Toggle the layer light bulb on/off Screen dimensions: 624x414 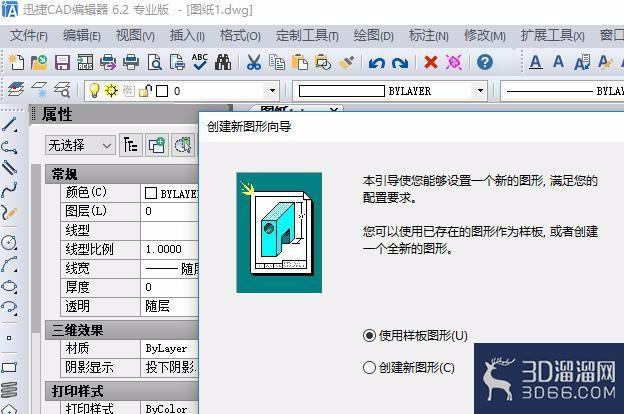point(94,90)
